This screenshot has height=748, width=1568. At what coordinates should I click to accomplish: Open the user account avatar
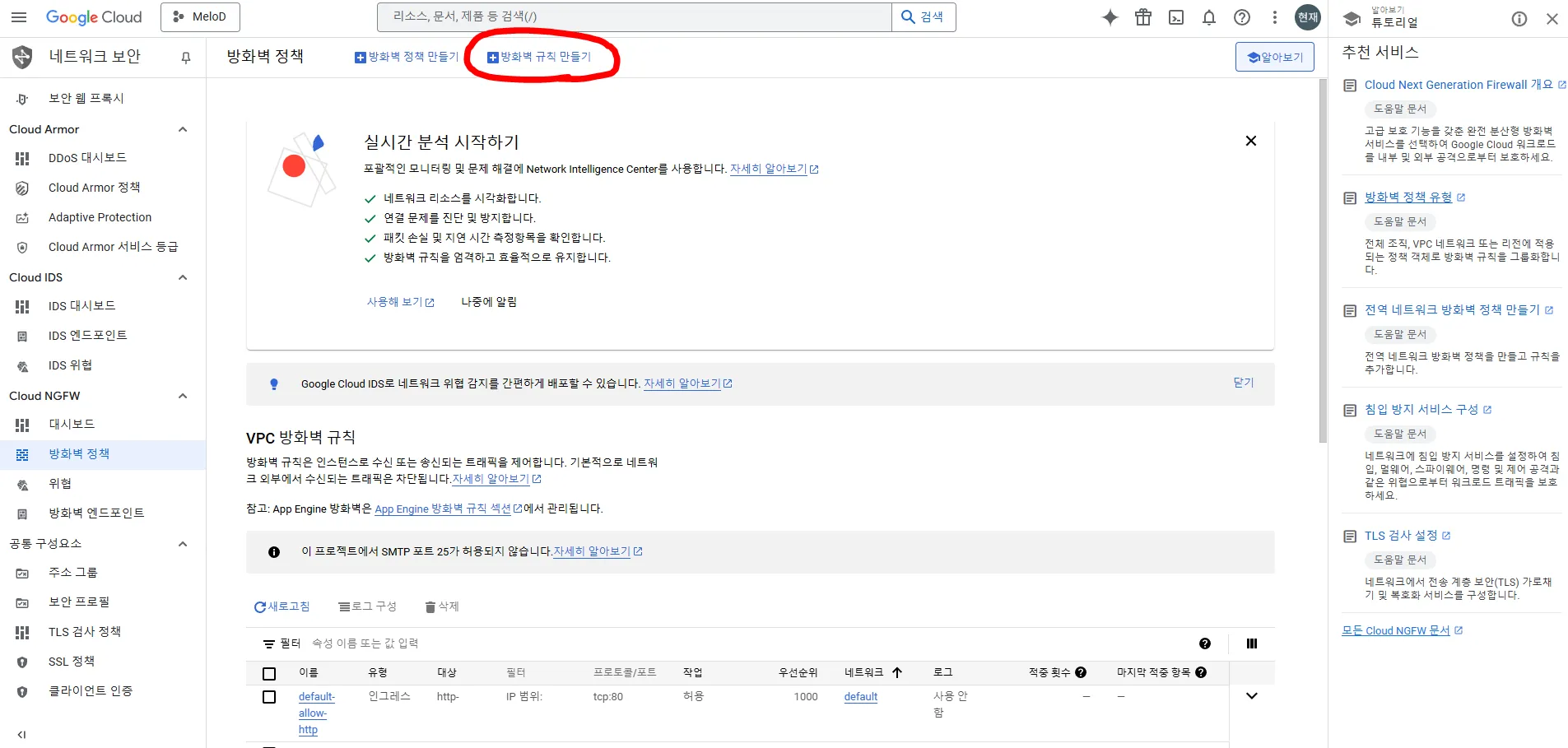(1308, 17)
